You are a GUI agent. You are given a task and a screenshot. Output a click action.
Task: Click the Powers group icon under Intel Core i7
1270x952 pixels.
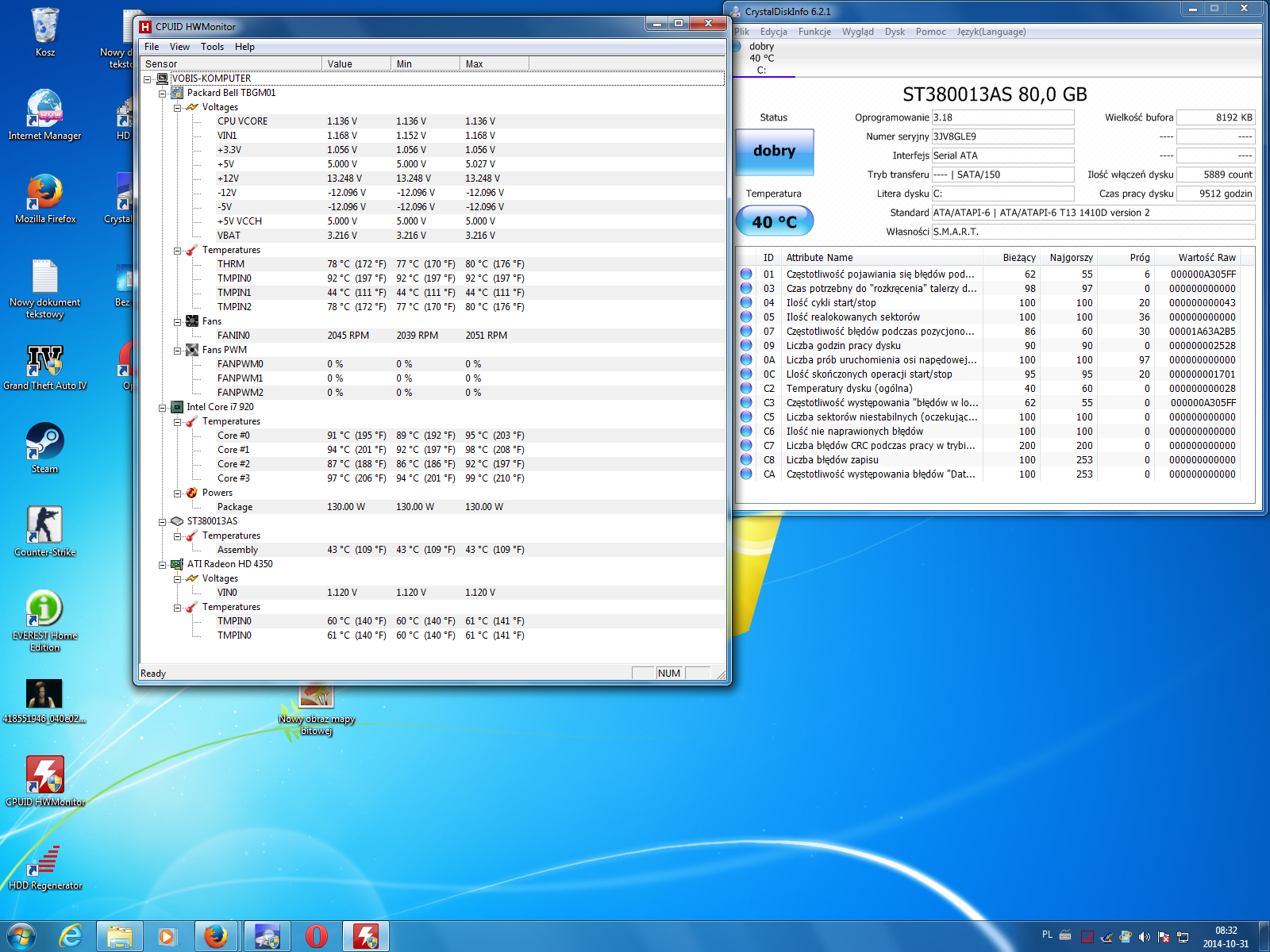coord(192,493)
